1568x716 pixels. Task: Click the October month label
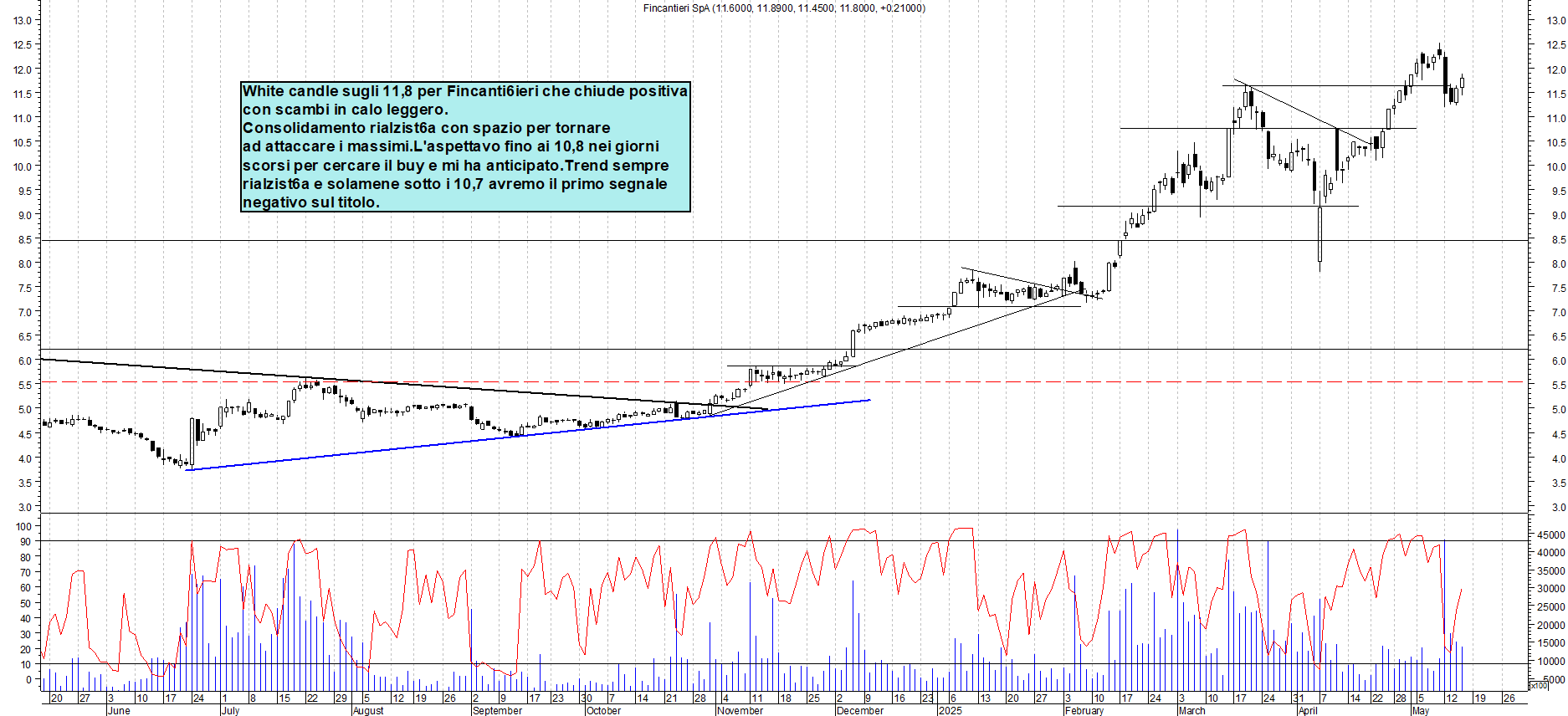pos(603,711)
